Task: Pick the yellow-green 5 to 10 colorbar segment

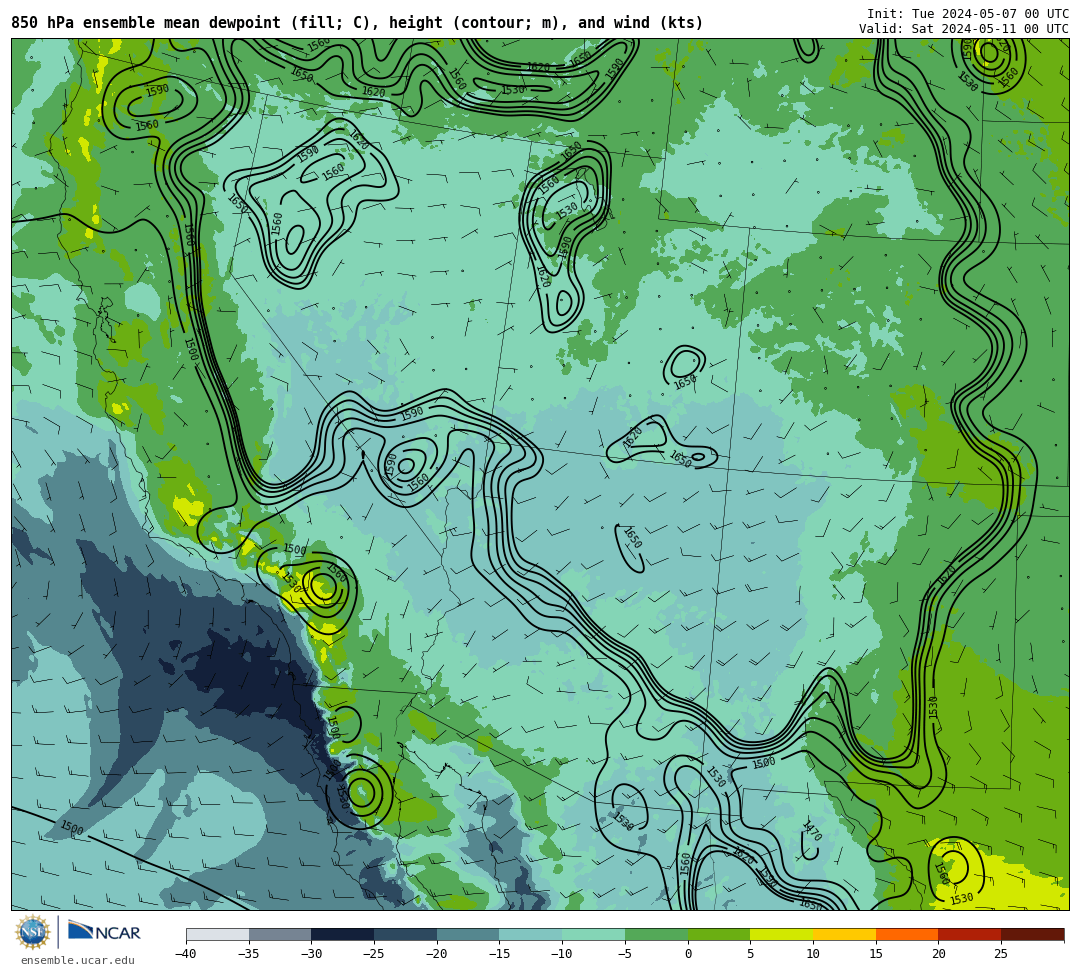Action: (782, 934)
